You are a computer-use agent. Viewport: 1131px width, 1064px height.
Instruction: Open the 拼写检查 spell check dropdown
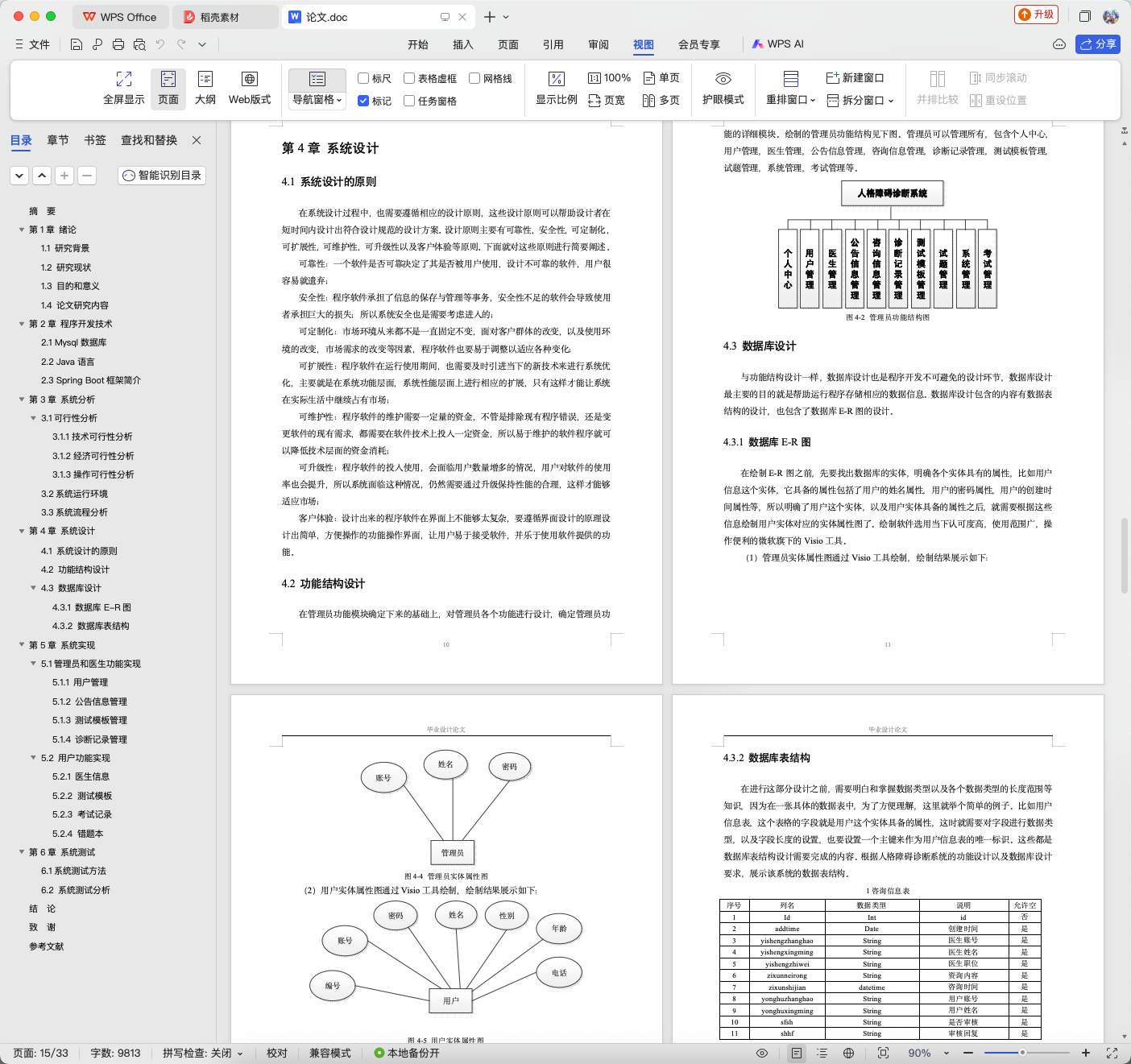point(203,1053)
